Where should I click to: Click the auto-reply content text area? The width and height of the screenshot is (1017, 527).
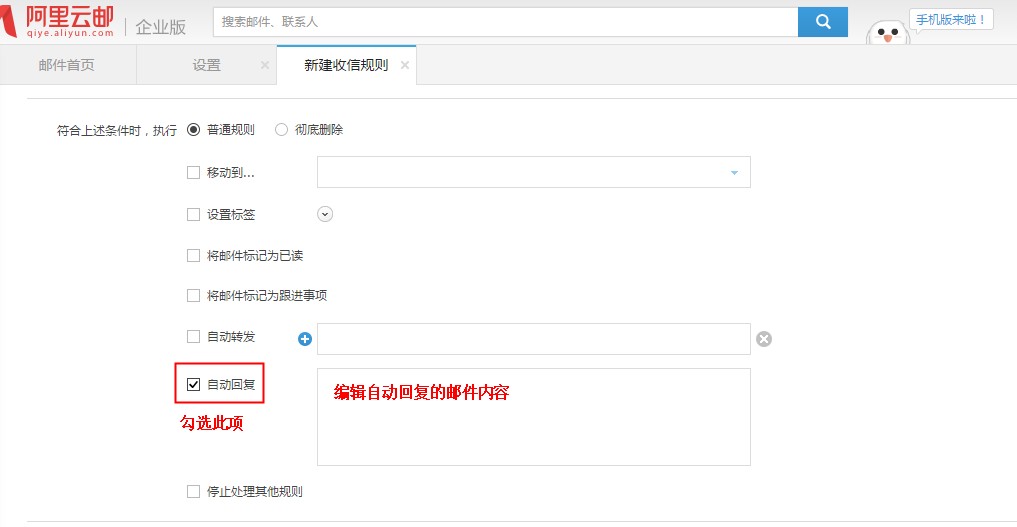coord(533,430)
